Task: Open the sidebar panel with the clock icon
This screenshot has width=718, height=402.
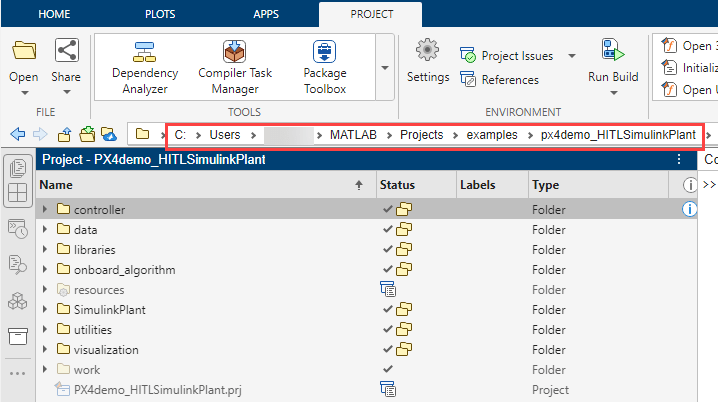Action: tap(17, 228)
